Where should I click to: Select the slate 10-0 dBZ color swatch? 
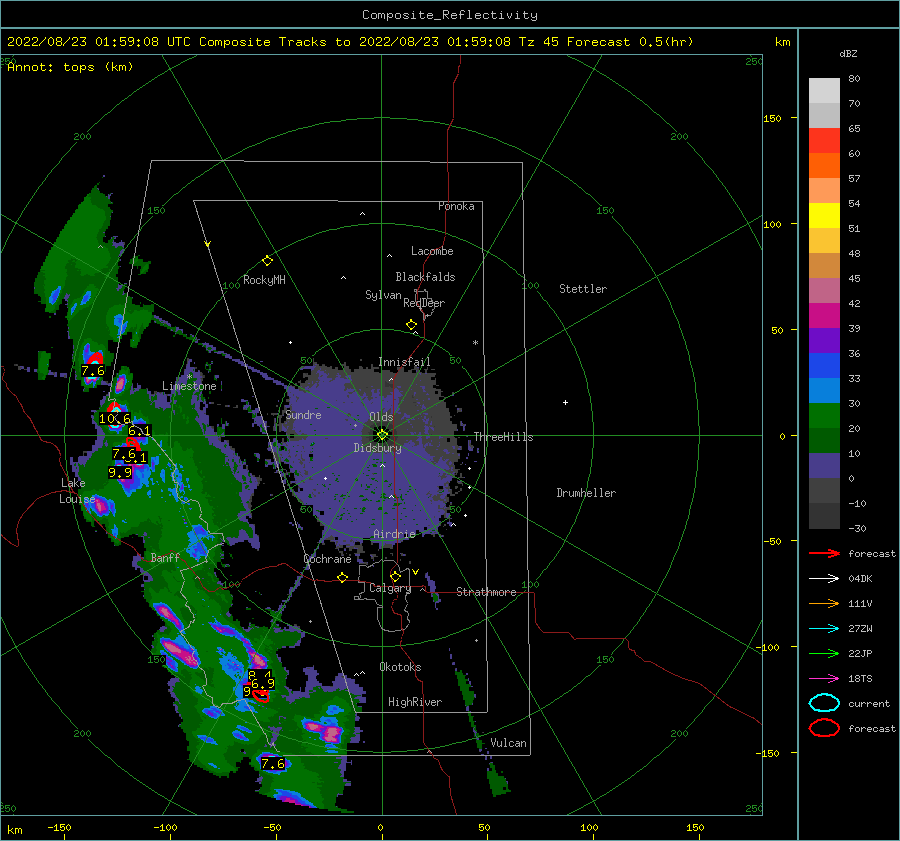click(x=824, y=466)
